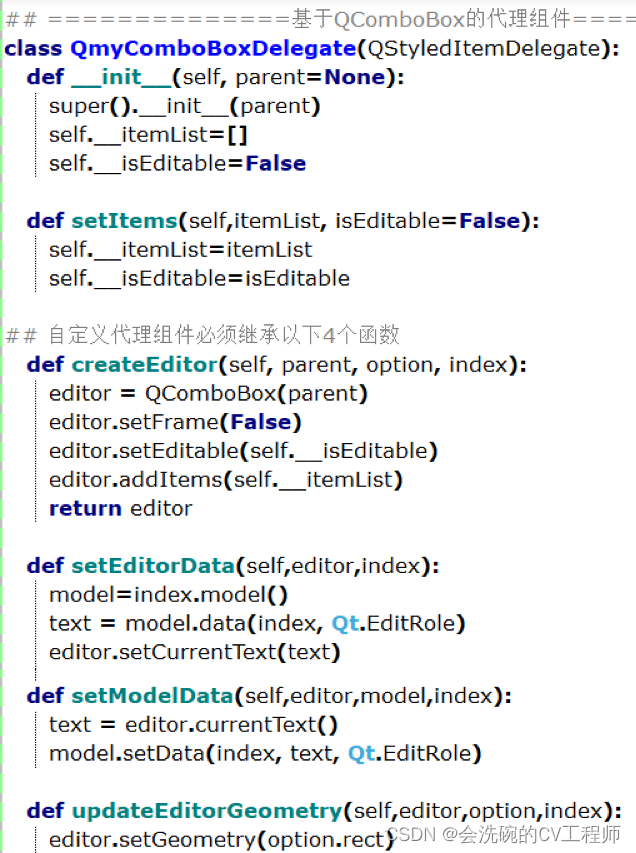Viewport: 636px width, 853px height.
Task: Click the editor.addItems(self.__itemList) line
Action: (226, 480)
